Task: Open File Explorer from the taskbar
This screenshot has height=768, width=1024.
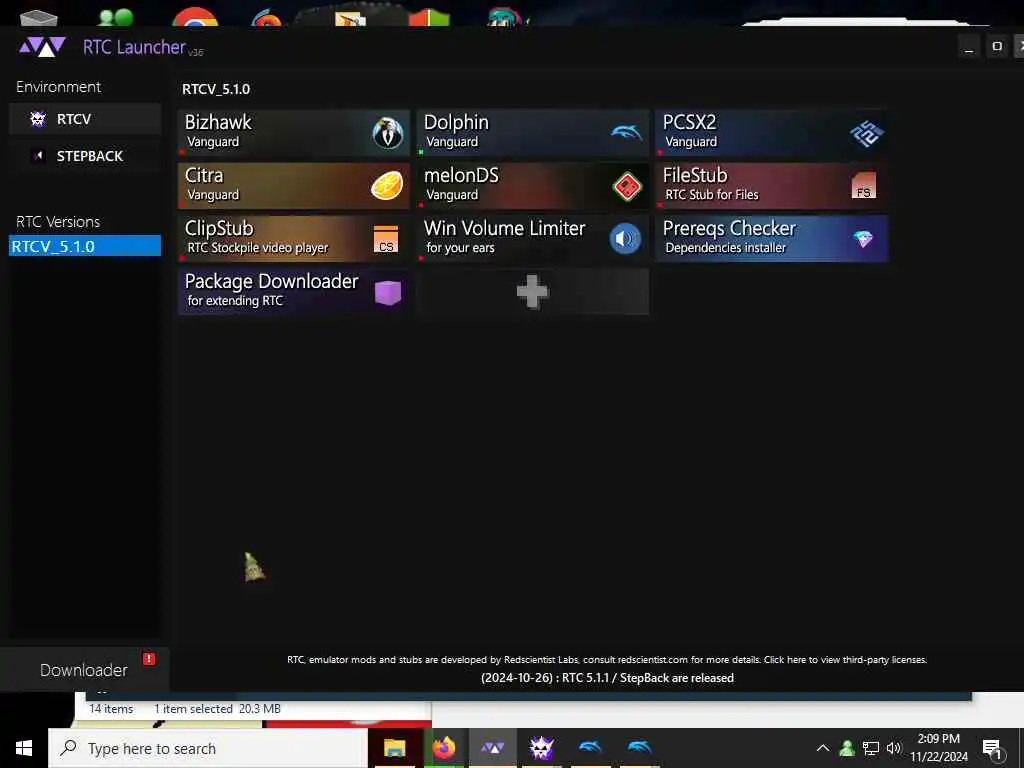Action: point(394,748)
